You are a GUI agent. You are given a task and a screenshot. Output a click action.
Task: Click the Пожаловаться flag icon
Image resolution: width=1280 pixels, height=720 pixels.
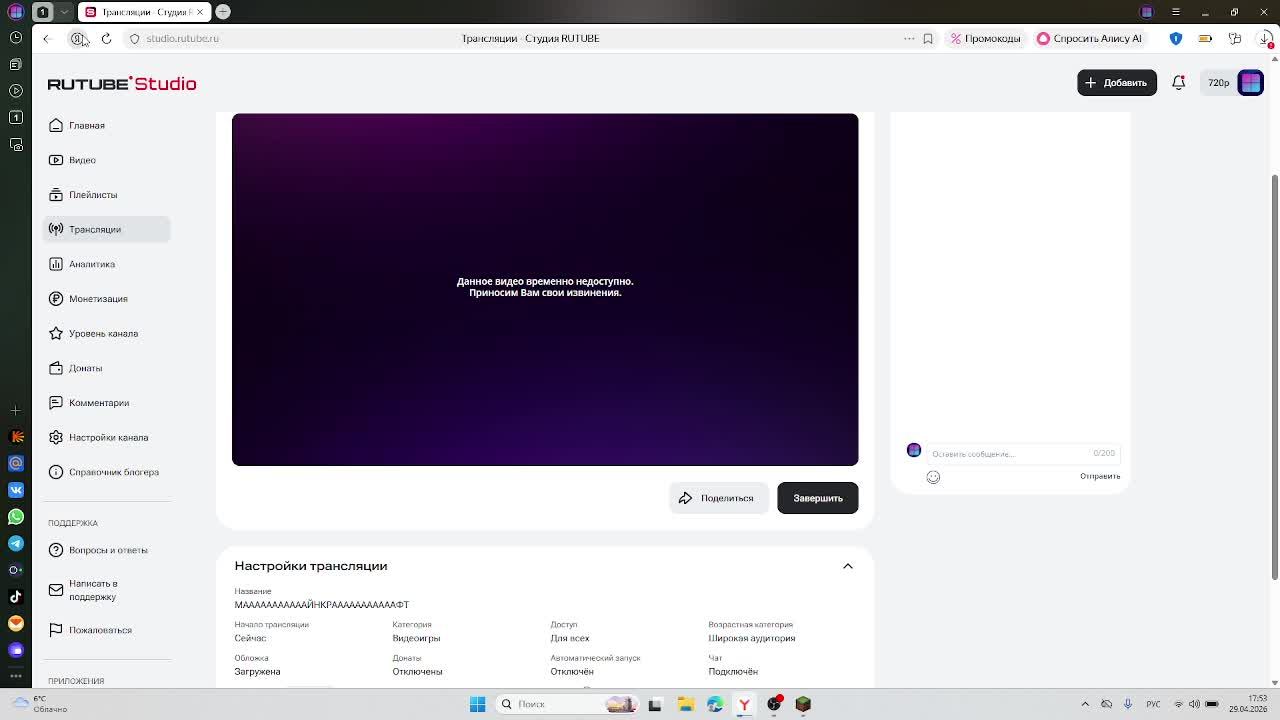(x=56, y=630)
